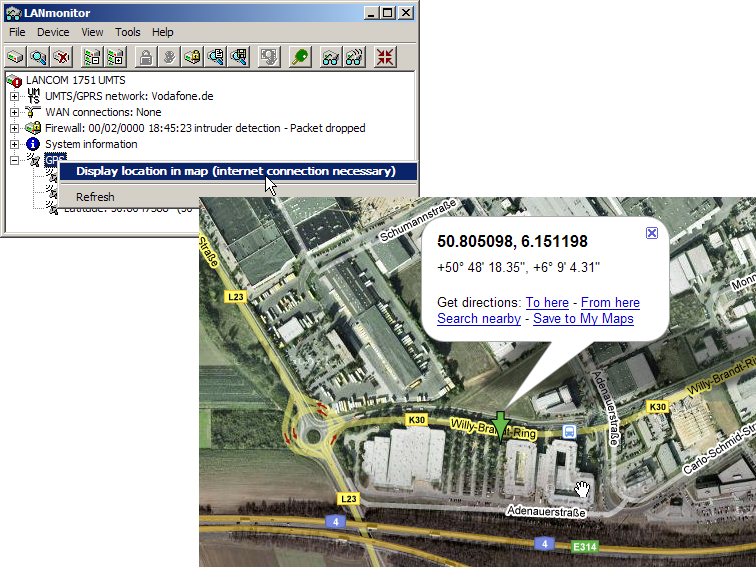This screenshot has height=567, width=756.
Task: Click the red inward arrows icon
Action: click(385, 57)
